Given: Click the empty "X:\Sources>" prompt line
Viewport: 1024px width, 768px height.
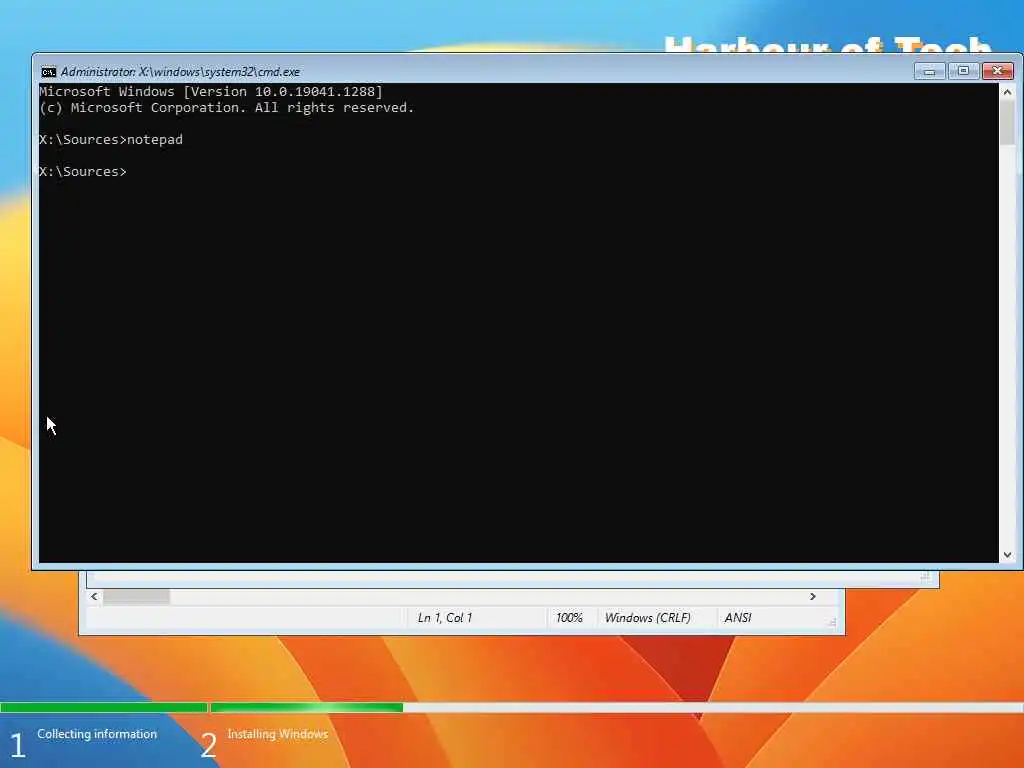Looking at the screenshot, I should coord(83,172).
